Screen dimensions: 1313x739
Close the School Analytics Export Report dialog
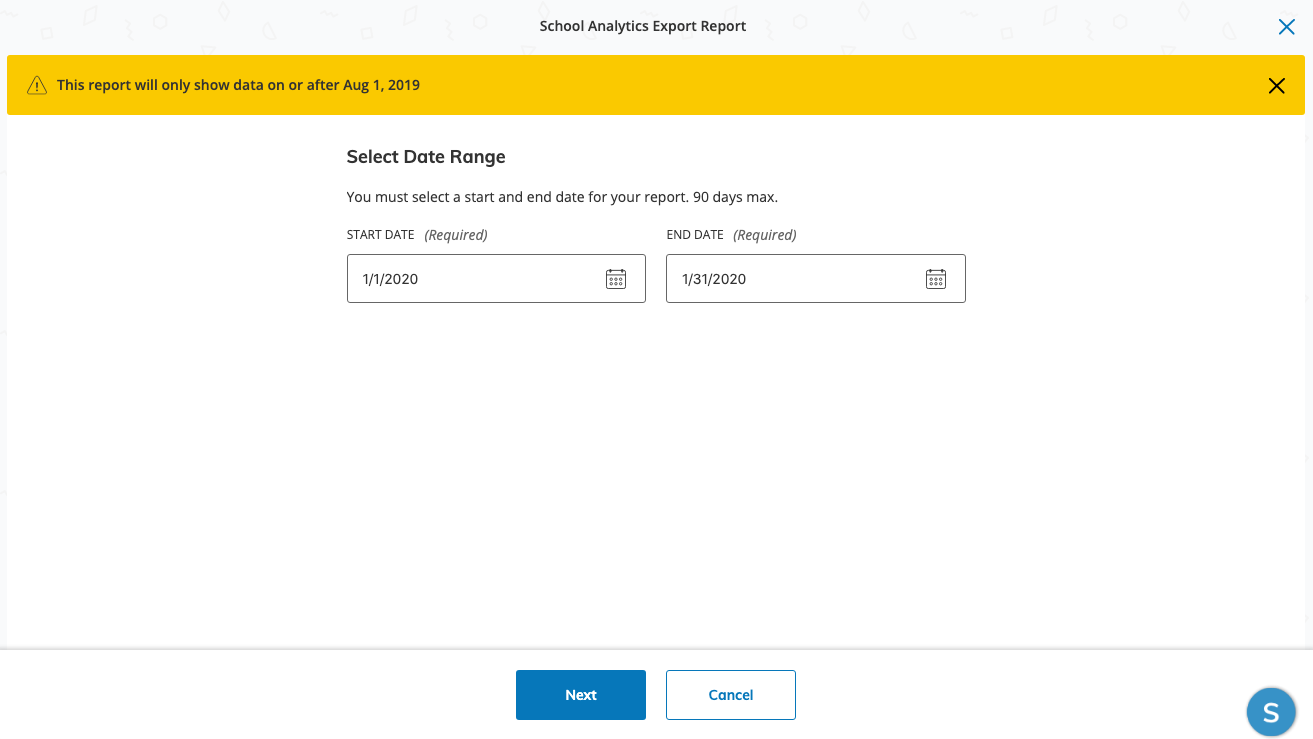pyautogui.click(x=1286, y=27)
